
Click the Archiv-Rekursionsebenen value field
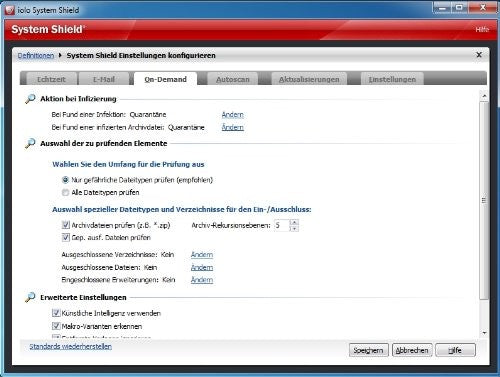coord(282,225)
